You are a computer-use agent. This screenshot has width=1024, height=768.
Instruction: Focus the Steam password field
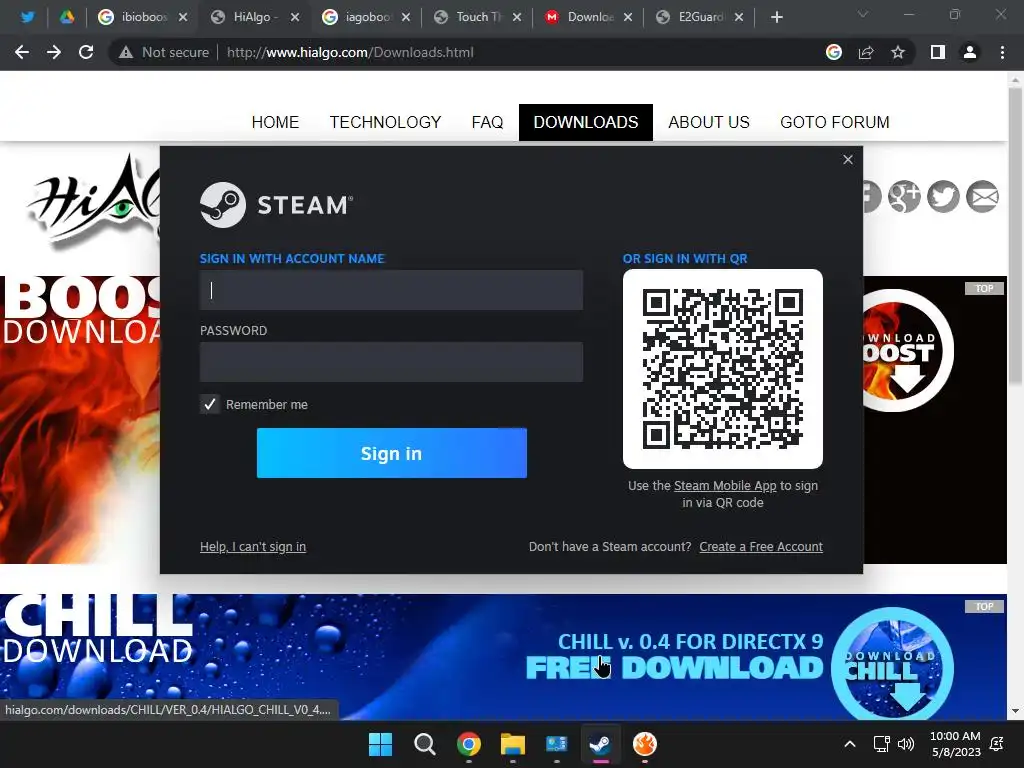coord(391,362)
